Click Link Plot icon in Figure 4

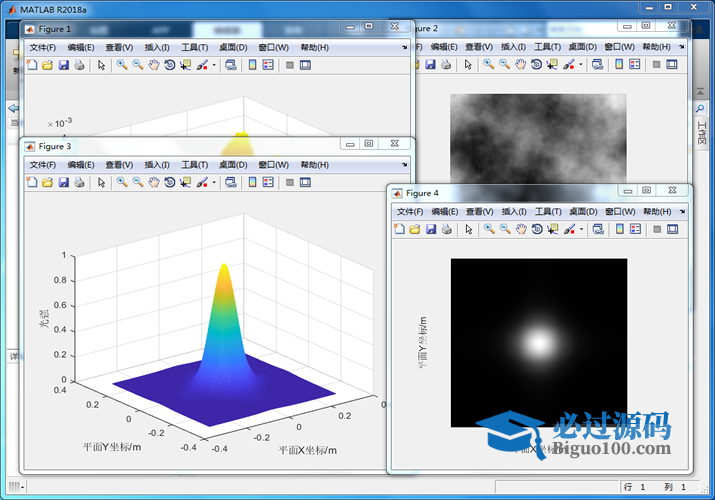click(598, 229)
